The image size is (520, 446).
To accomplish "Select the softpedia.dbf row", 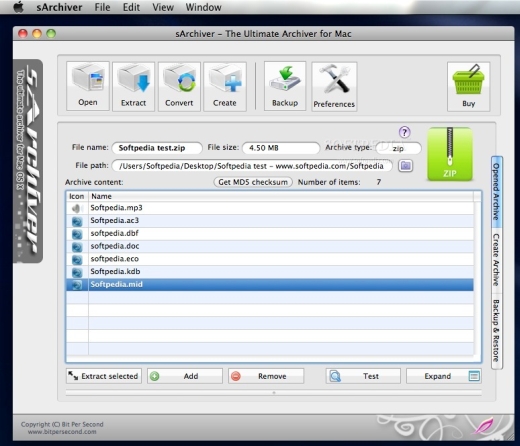I will [270, 233].
